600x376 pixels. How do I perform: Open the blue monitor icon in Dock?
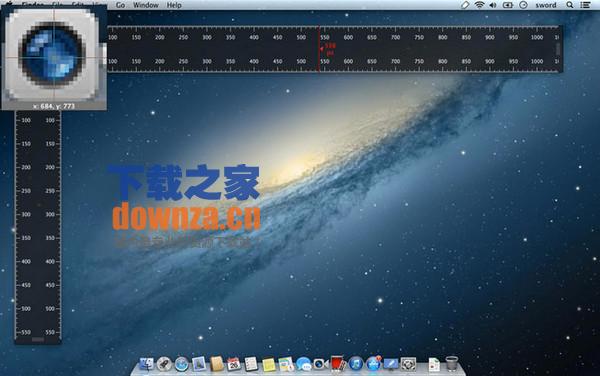tap(391, 364)
